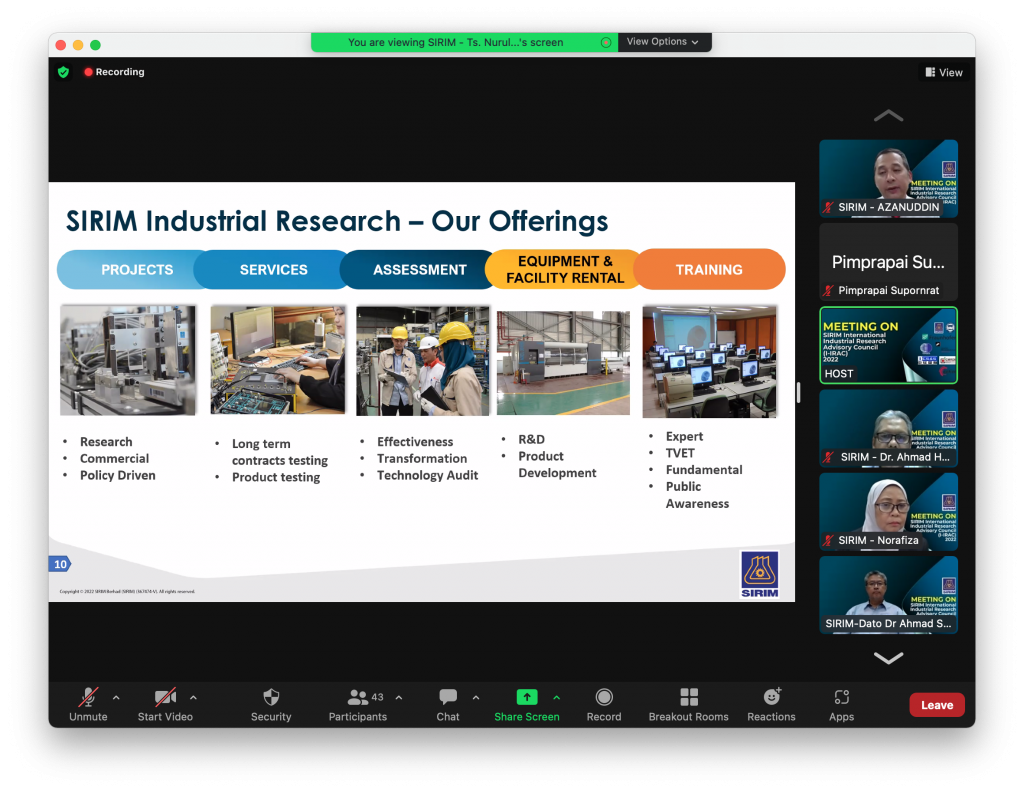Open the View layout menu
Screen dimensions: 1024x792
click(944, 72)
